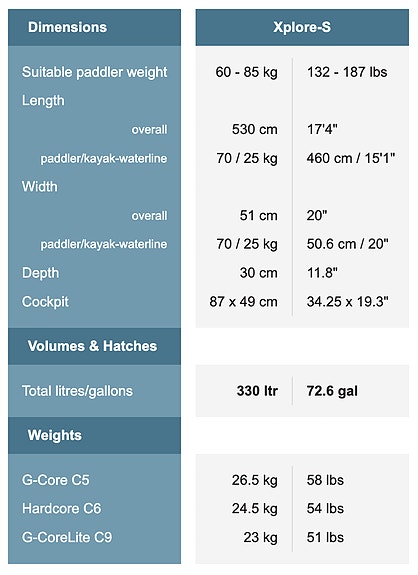Select the 87 x 49 cm cockpit size
The width and height of the screenshot is (418, 575).
pyautogui.click(x=243, y=302)
